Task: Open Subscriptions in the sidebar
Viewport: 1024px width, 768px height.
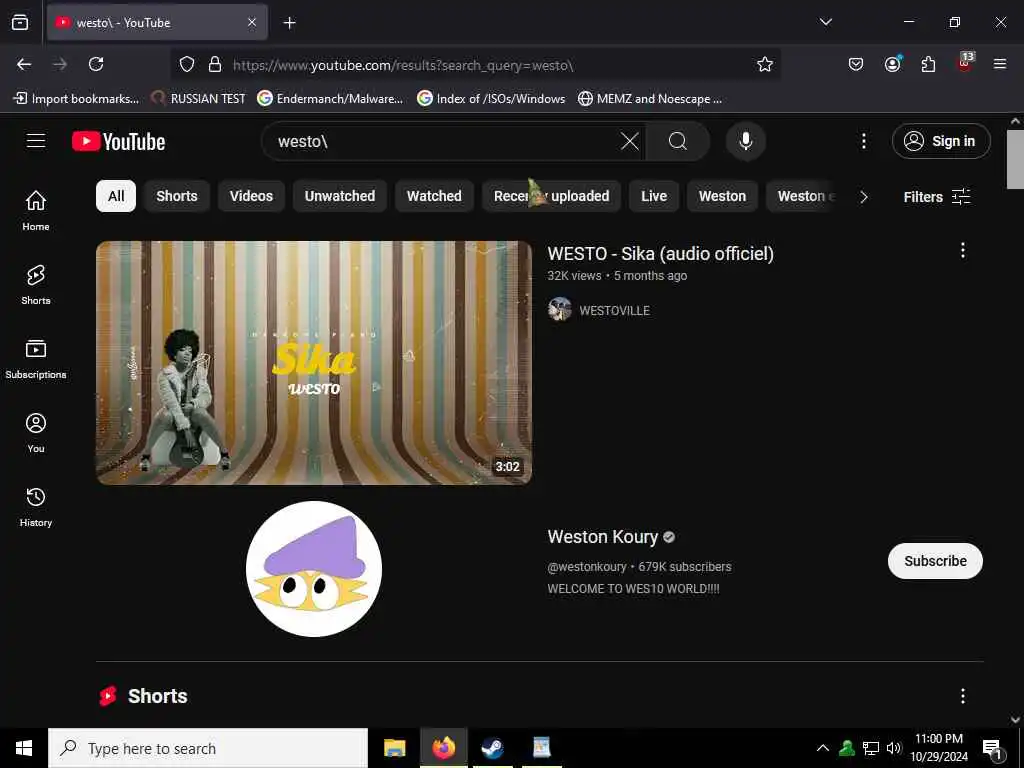Action: (x=36, y=359)
